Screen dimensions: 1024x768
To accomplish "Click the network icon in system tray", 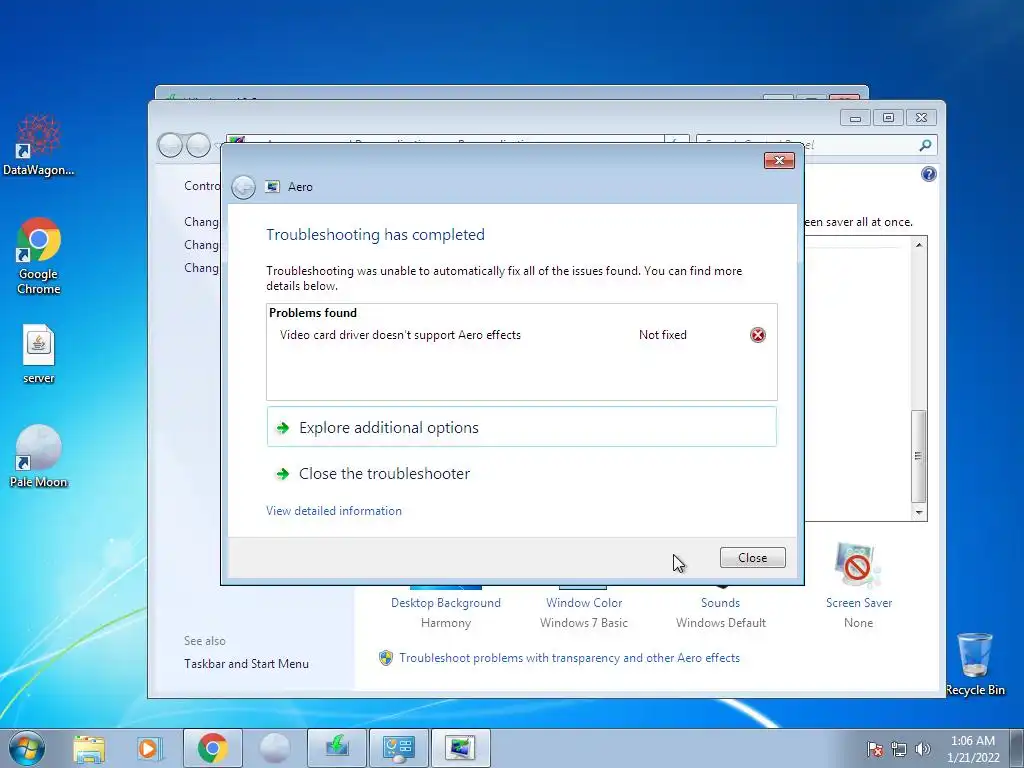I will click(899, 749).
